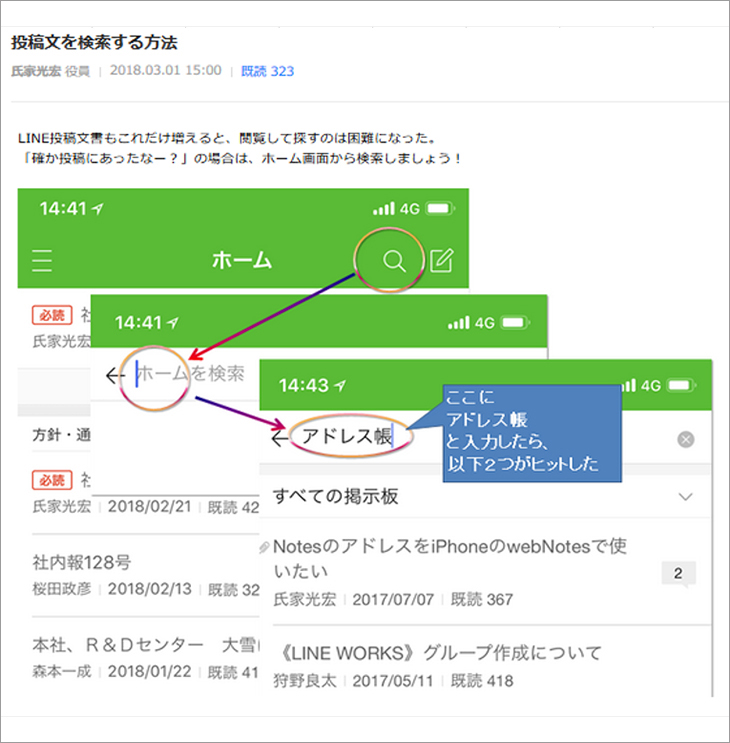Viewport: 730px width, 743px height.
Task: Click the magnifier search icon beside ホーム
Action: pyautogui.click(x=395, y=262)
